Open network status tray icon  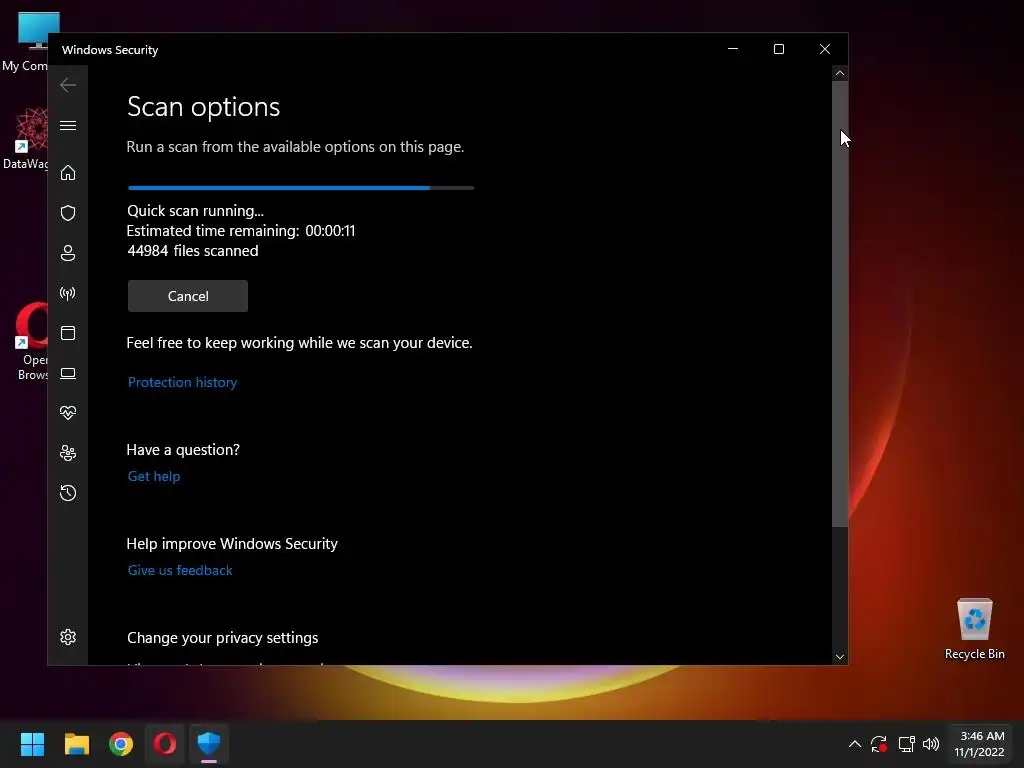(906, 744)
